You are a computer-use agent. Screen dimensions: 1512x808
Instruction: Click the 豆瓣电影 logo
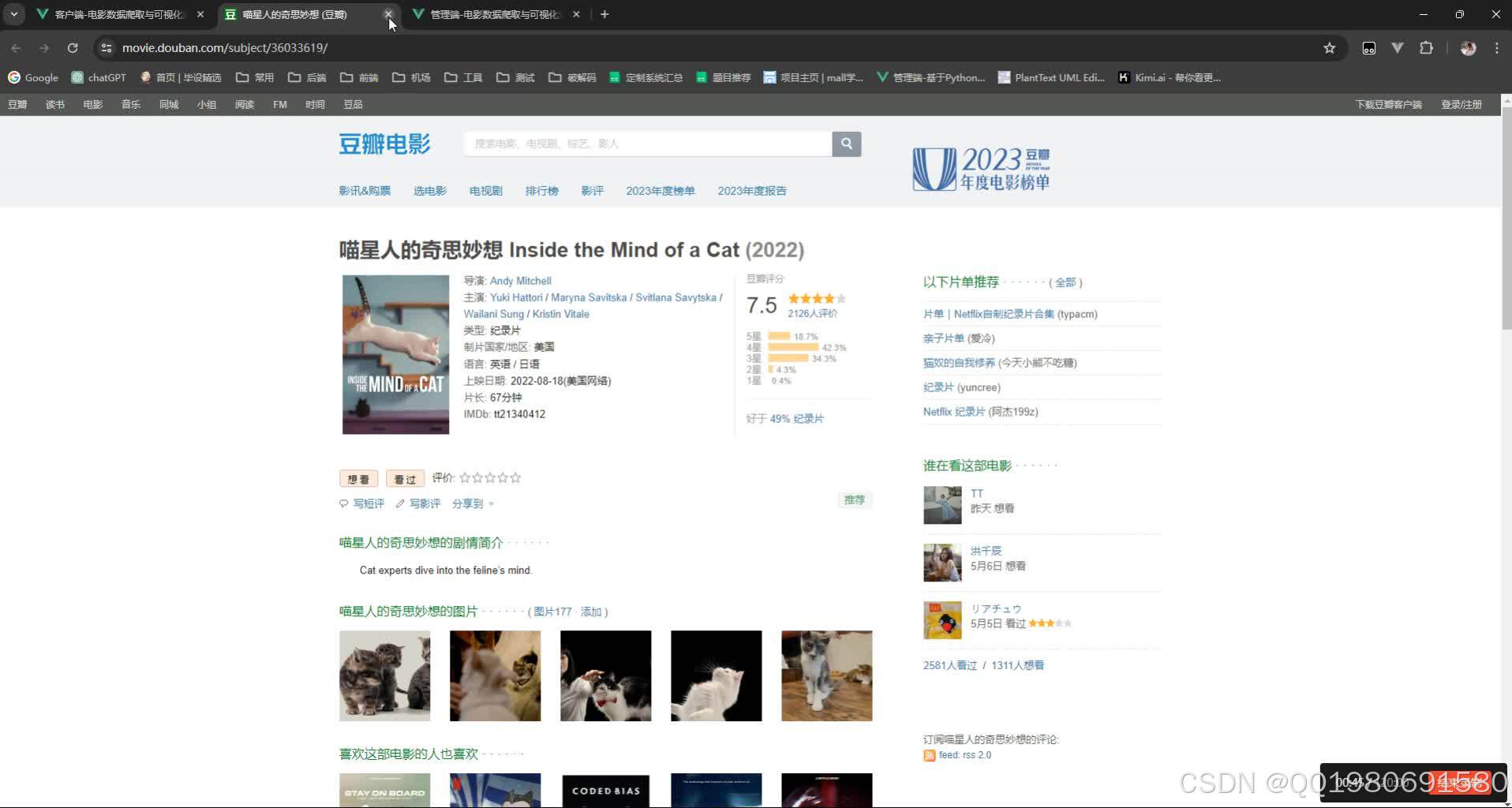385,144
